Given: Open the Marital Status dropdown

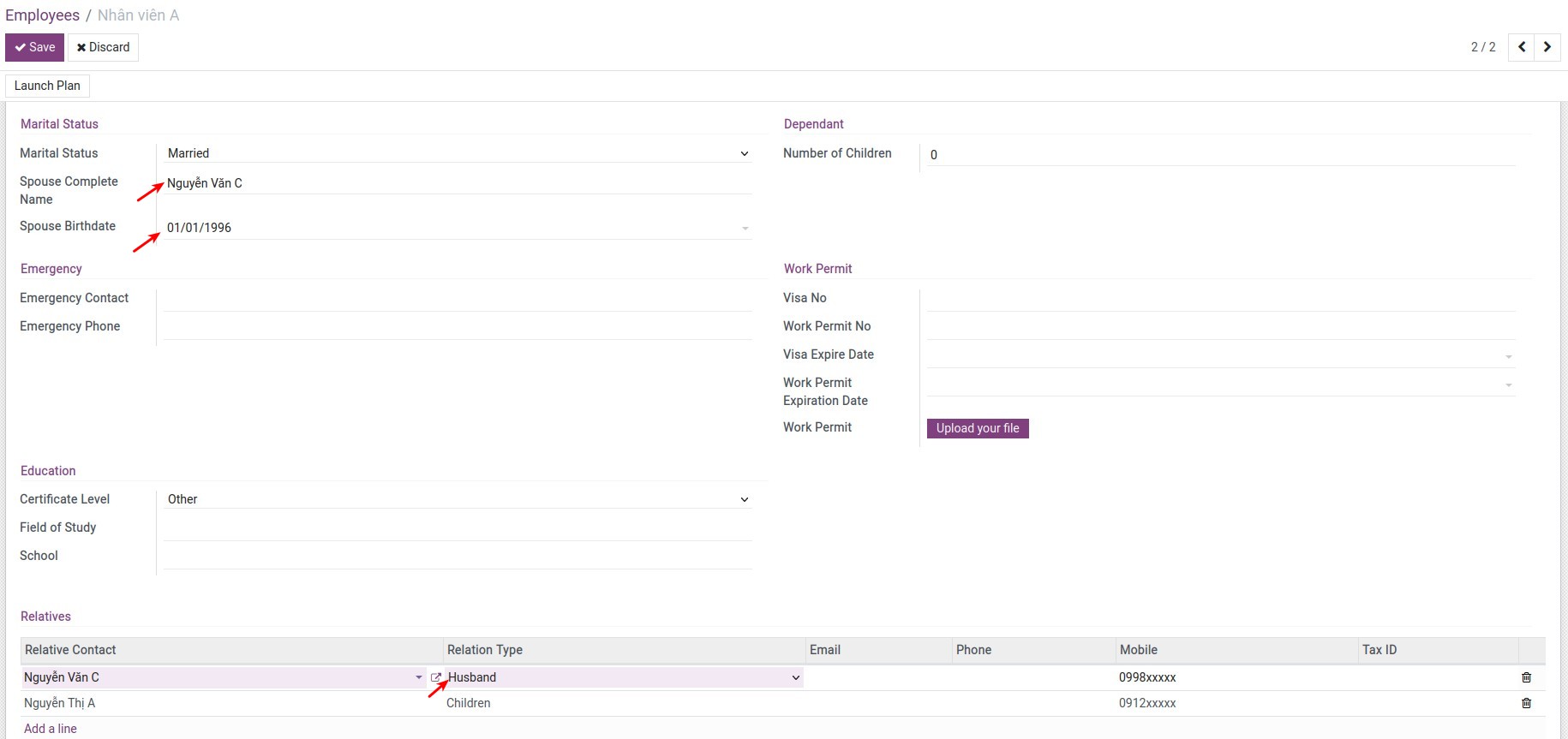Looking at the screenshot, I should point(458,153).
